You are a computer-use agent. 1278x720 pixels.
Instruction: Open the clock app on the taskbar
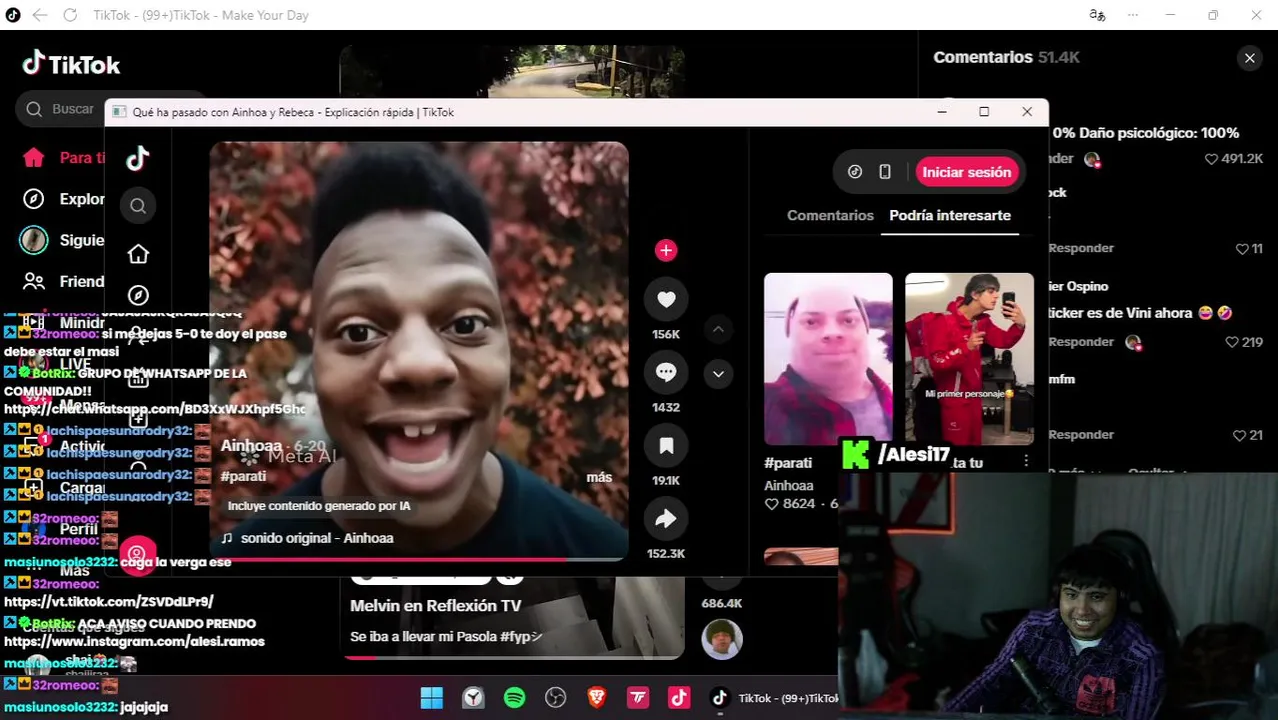pyautogui.click(x=473, y=698)
